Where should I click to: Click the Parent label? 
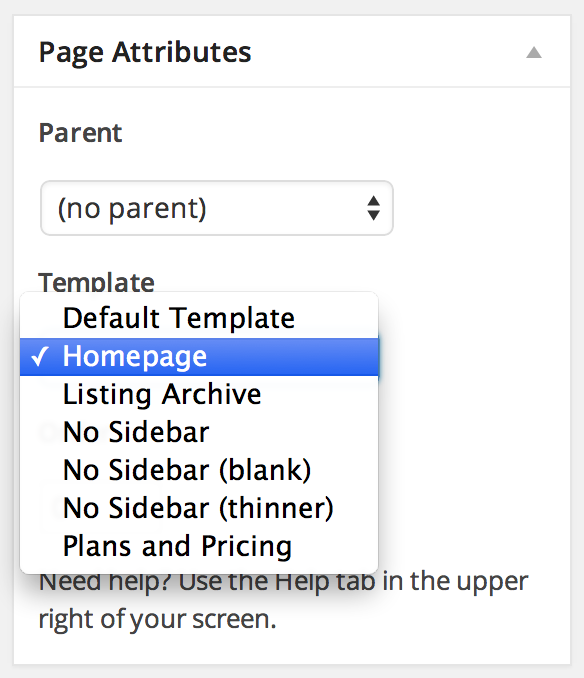coord(80,133)
